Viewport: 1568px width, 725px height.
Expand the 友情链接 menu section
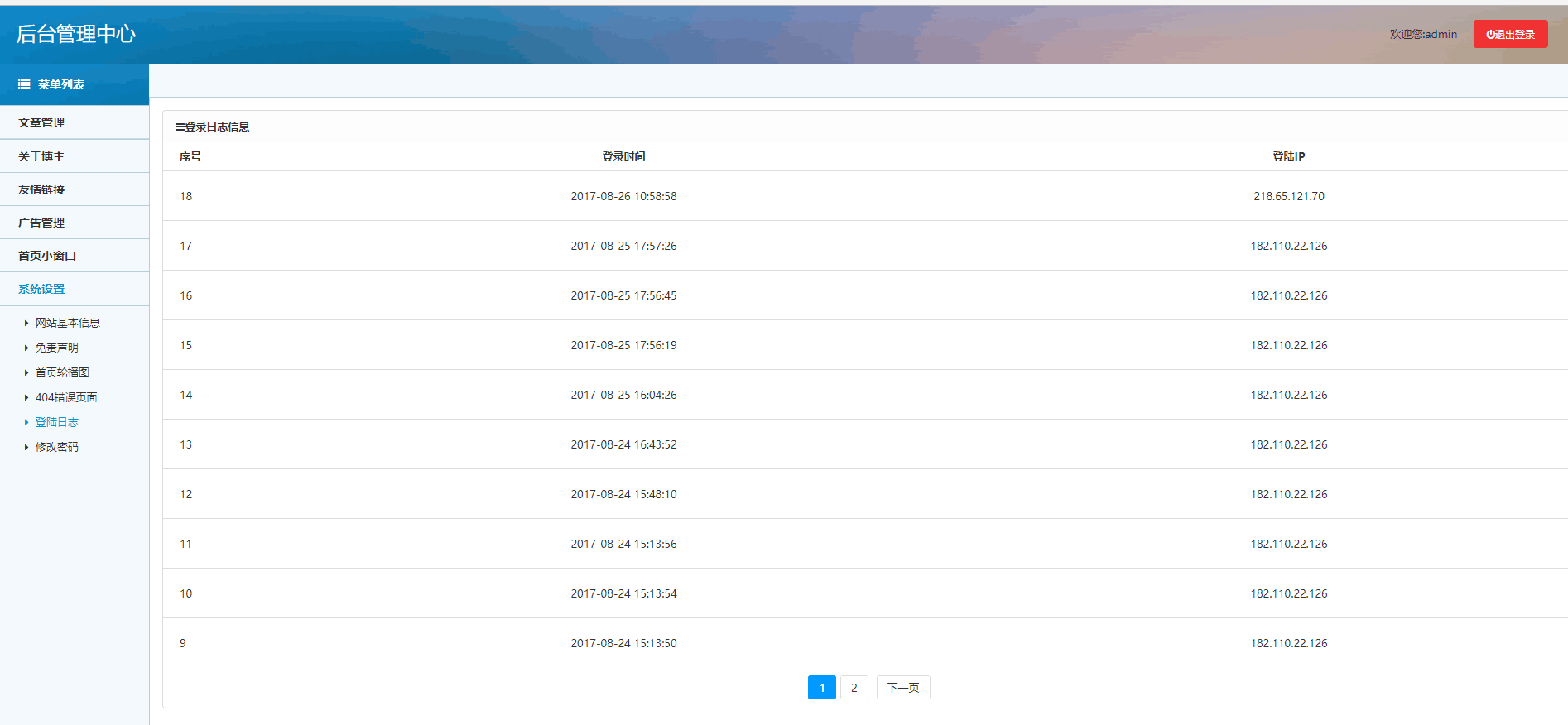click(x=41, y=190)
